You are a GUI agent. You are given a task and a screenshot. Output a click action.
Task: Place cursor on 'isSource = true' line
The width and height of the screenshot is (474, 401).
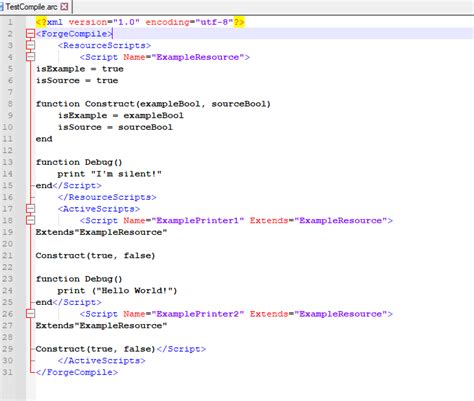click(x=77, y=80)
